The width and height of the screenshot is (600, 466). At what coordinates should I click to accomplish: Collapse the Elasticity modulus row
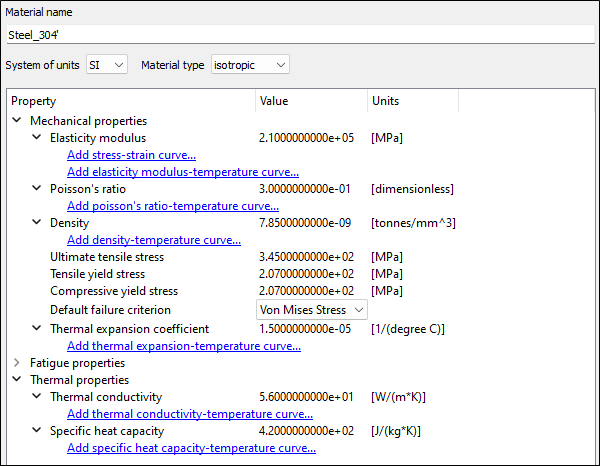(37, 138)
